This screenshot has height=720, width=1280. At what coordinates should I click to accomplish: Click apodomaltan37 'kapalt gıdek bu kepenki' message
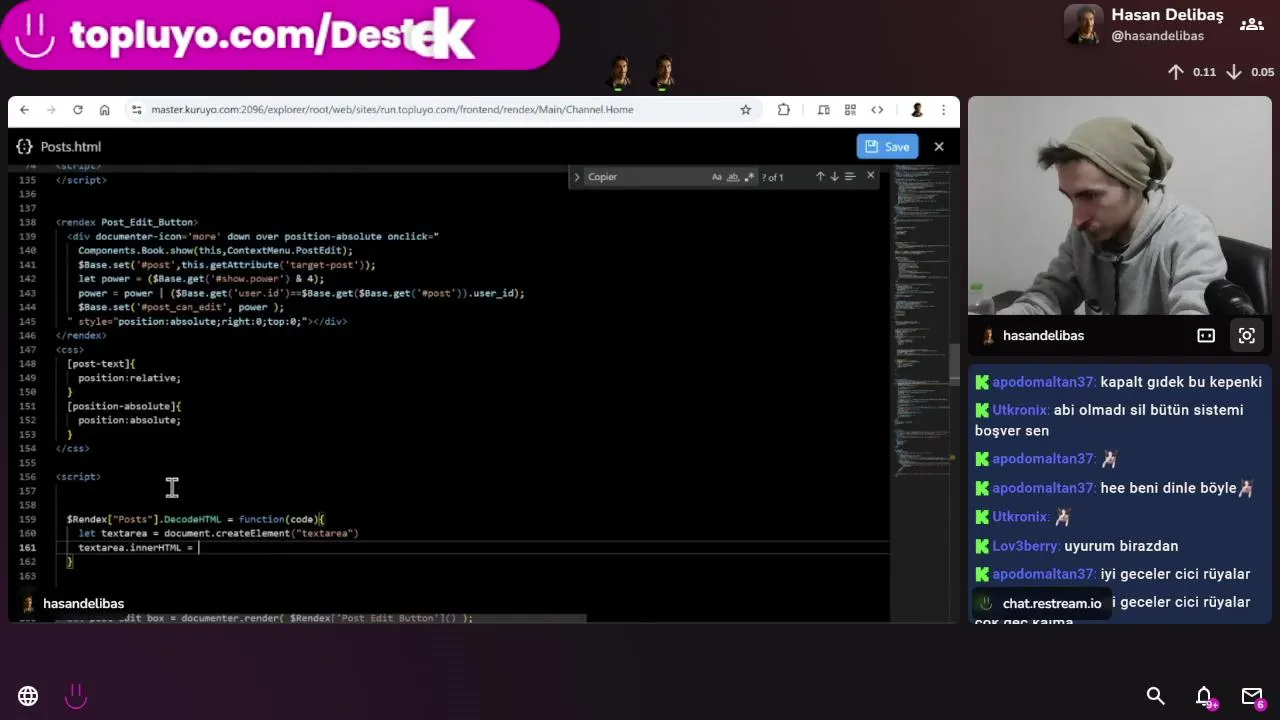[1118, 382]
